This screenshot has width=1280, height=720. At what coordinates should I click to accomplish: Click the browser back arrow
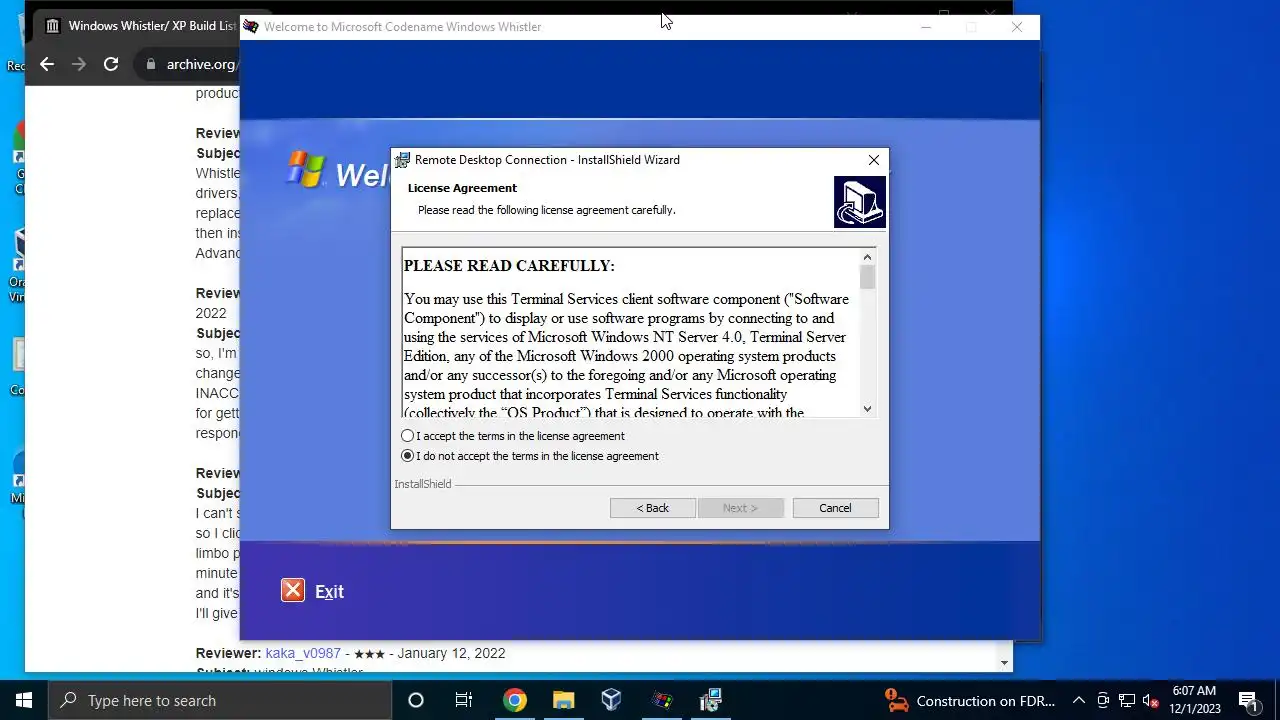click(47, 64)
